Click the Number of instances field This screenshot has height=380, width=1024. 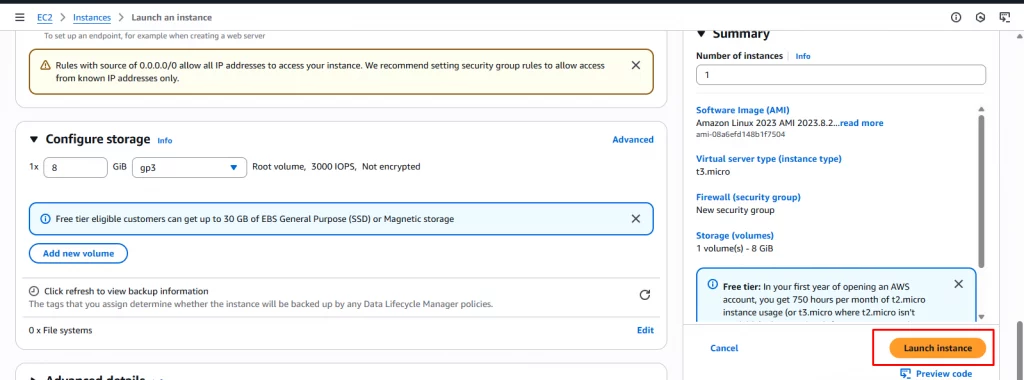pos(840,75)
